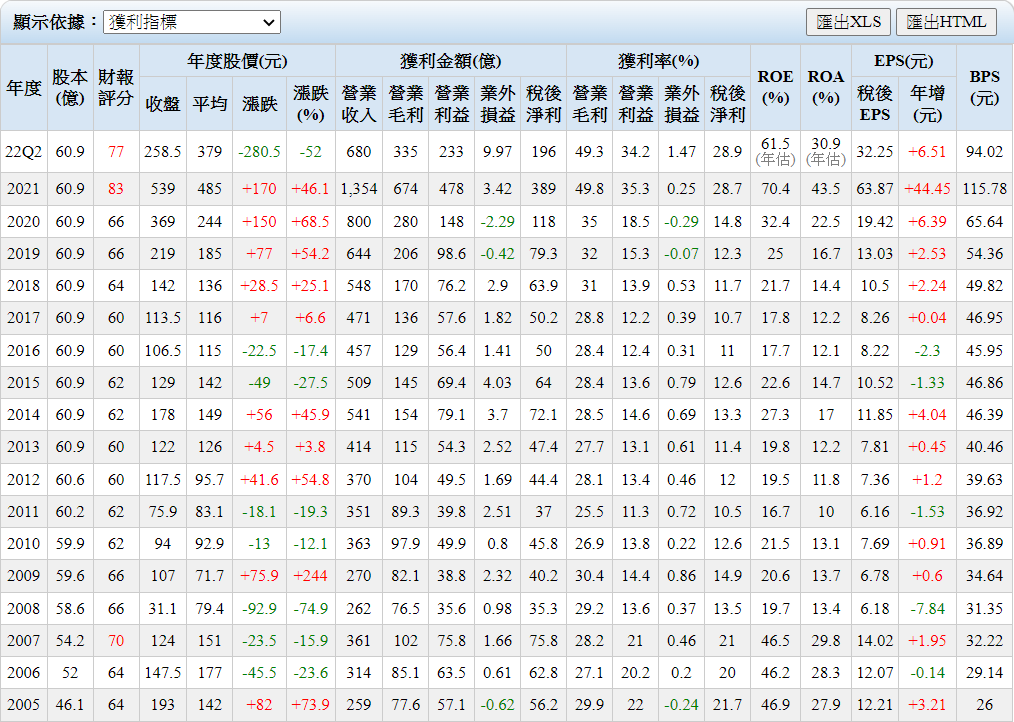
Task: Click the 2021 年增 value +44.45
Action: point(927,189)
